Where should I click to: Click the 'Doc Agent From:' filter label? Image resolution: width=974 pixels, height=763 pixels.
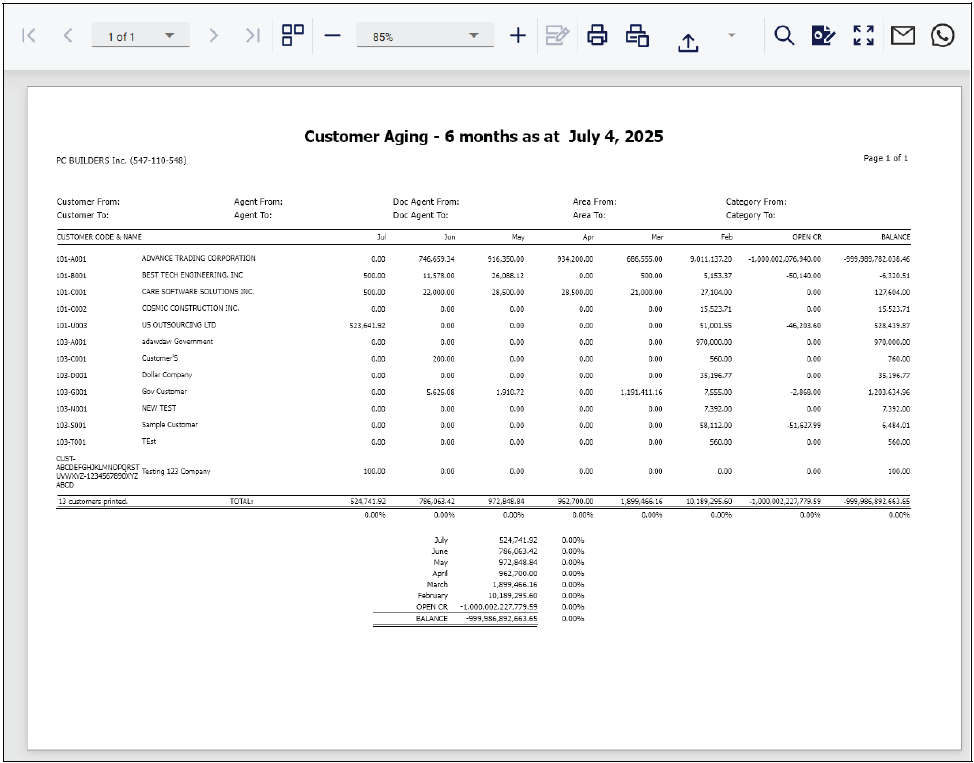[426, 202]
